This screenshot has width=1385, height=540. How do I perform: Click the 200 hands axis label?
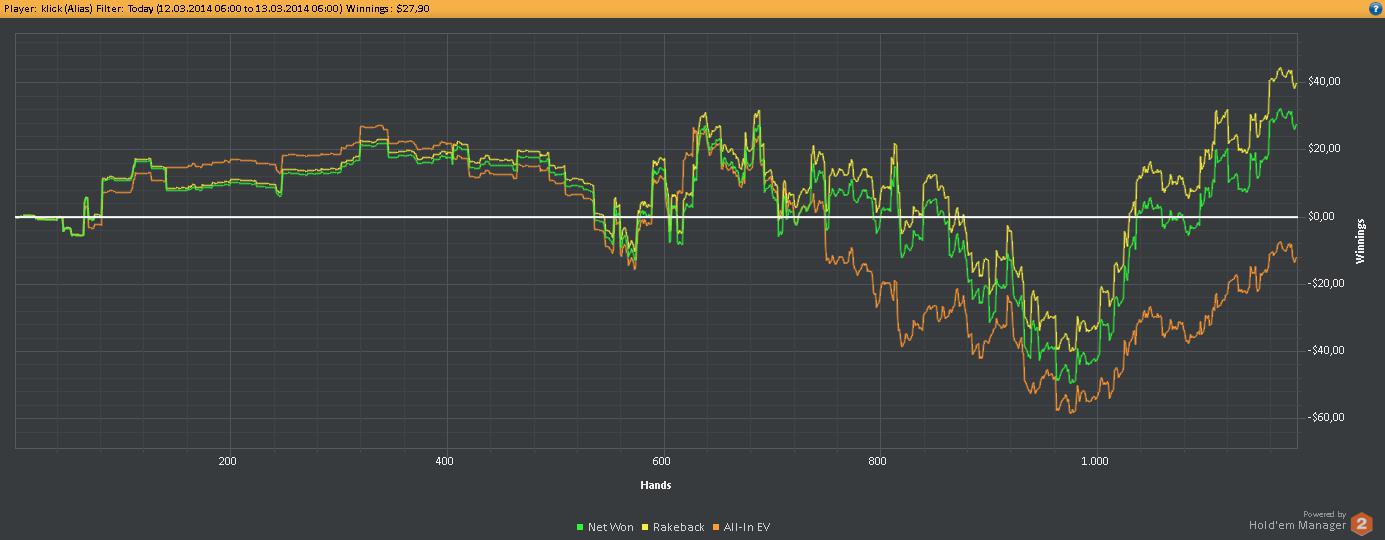[228, 461]
